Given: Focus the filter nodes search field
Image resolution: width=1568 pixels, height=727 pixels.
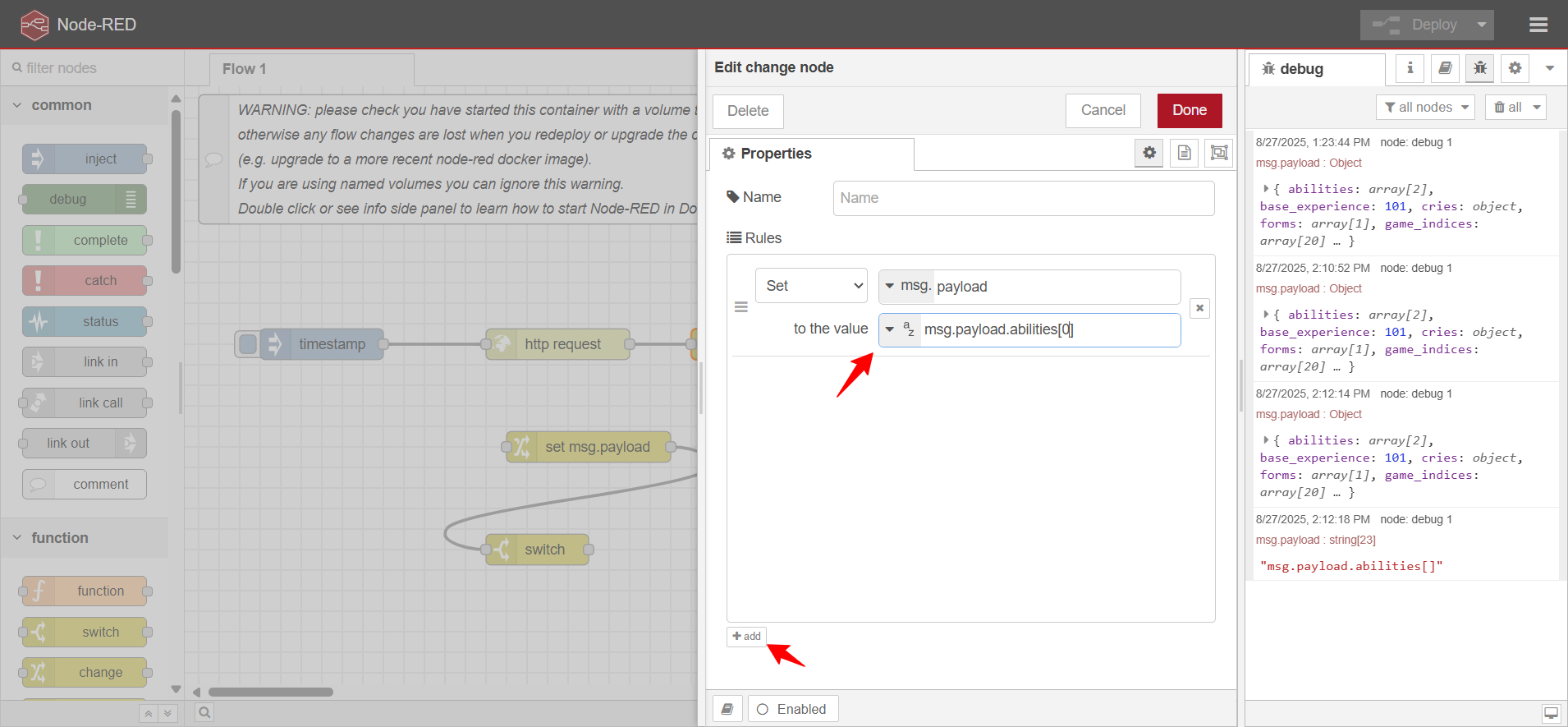Looking at the screenshot, I should tap(92, 68).
